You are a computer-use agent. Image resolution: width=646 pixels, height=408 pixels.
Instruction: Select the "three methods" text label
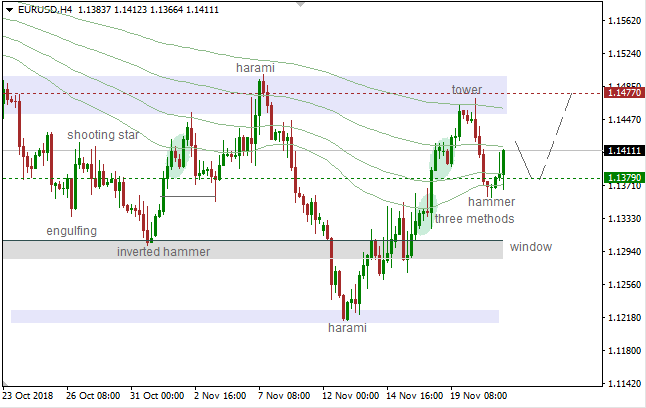point(474,219)
